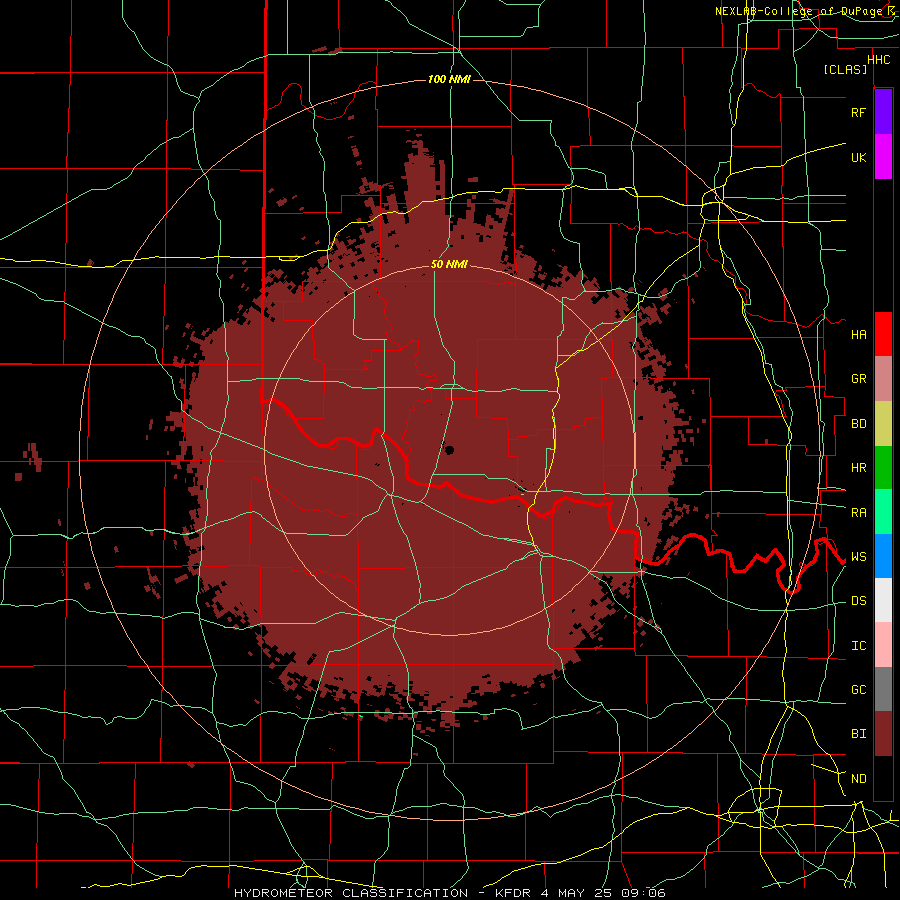Screen dimensions: 900x900
Task: Click the HHC product label
Action: point(879,60)
